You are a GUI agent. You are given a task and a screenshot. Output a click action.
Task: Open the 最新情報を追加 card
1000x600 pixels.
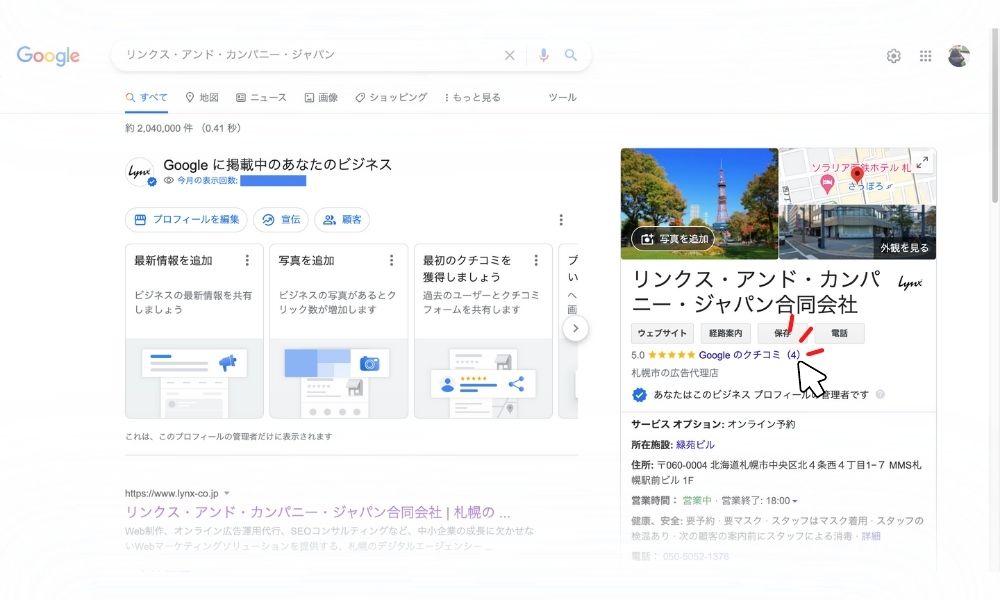194,331
